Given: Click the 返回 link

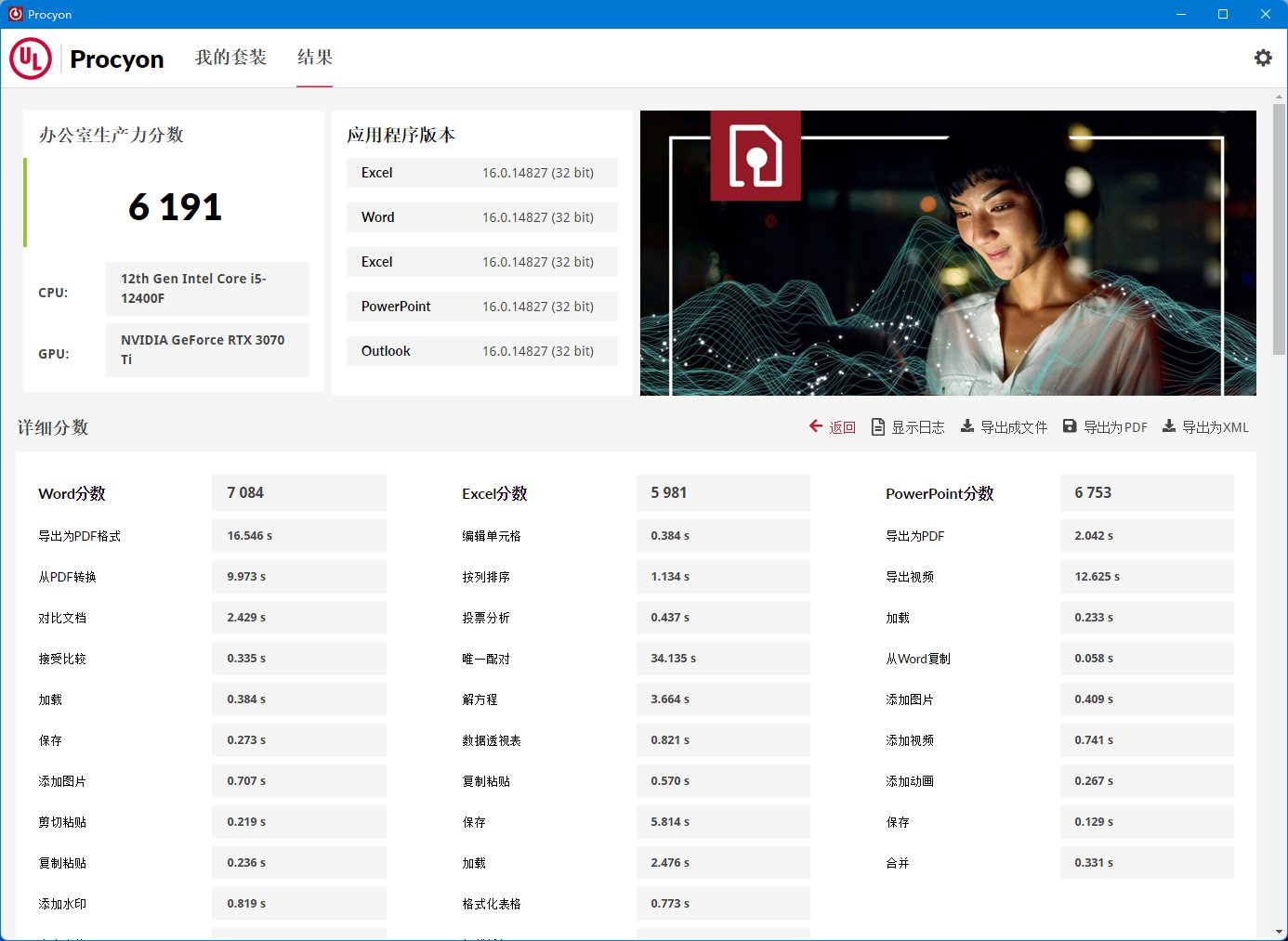Looking at the screenshot, I should (x=842, y=427).
